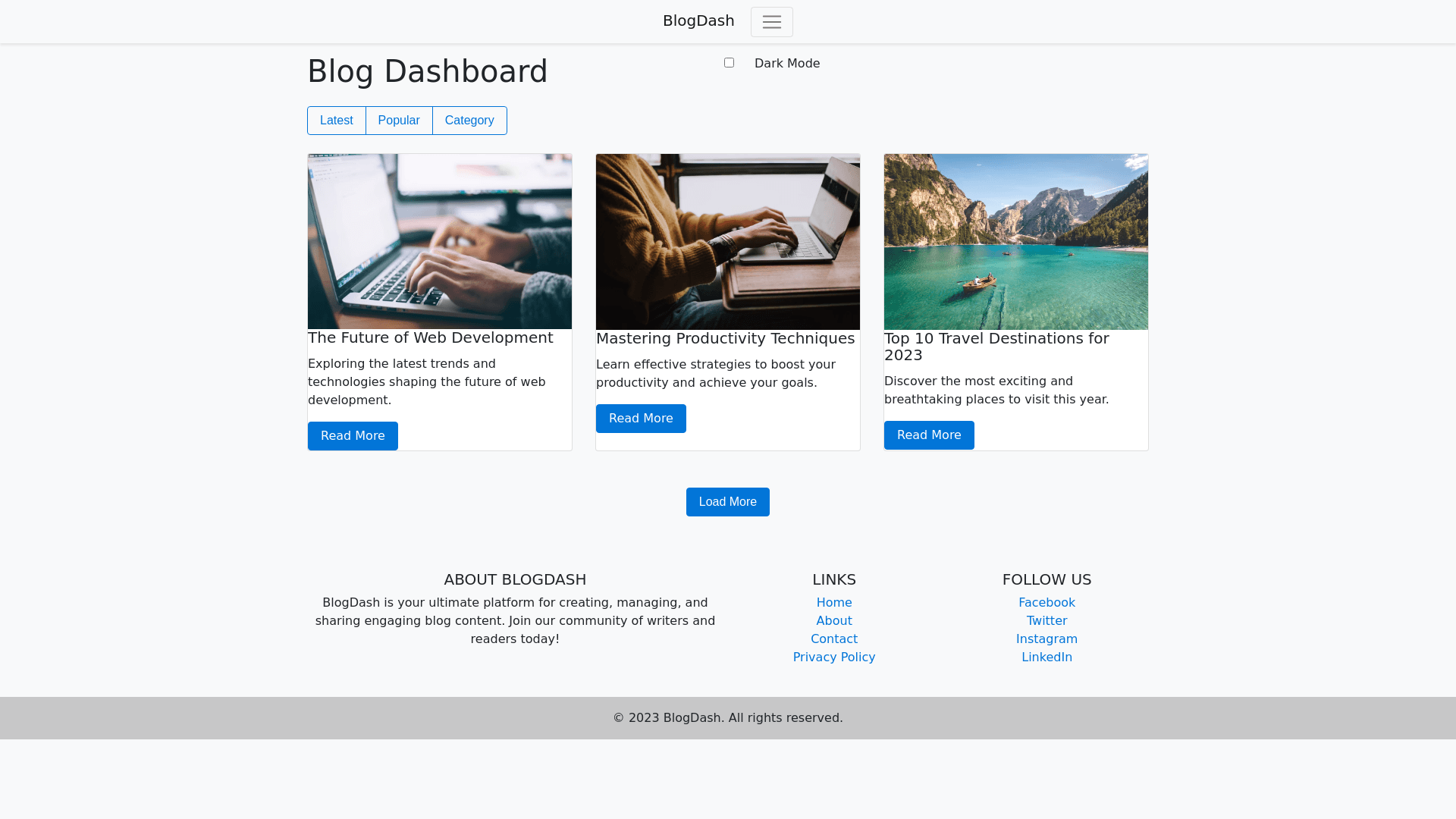Enable the Dark Mode checkbox
The width and height of the screenshot is (1456, 819).
(x=729, y=63)
